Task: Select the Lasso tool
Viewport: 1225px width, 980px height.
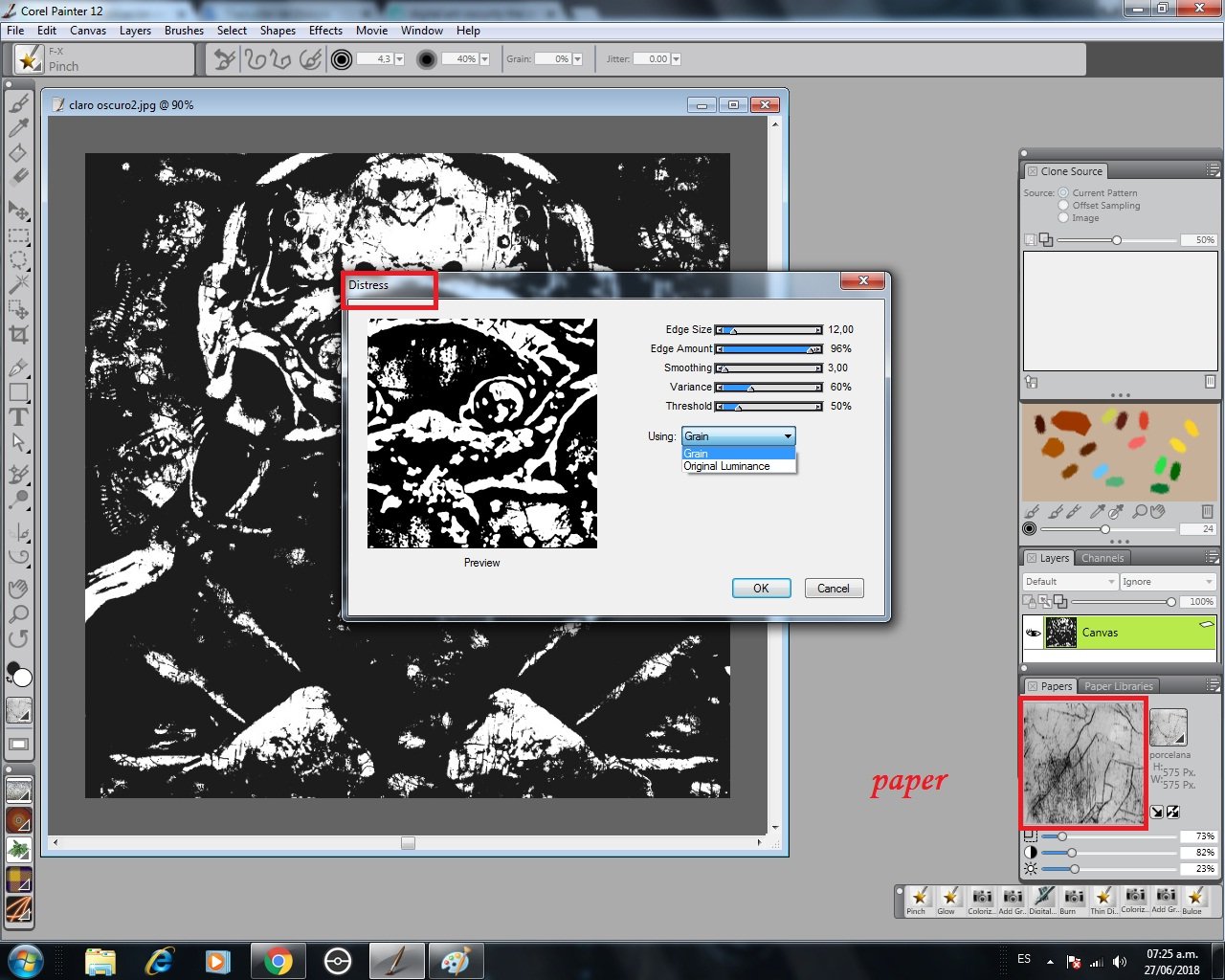Action: click(19, 260)
